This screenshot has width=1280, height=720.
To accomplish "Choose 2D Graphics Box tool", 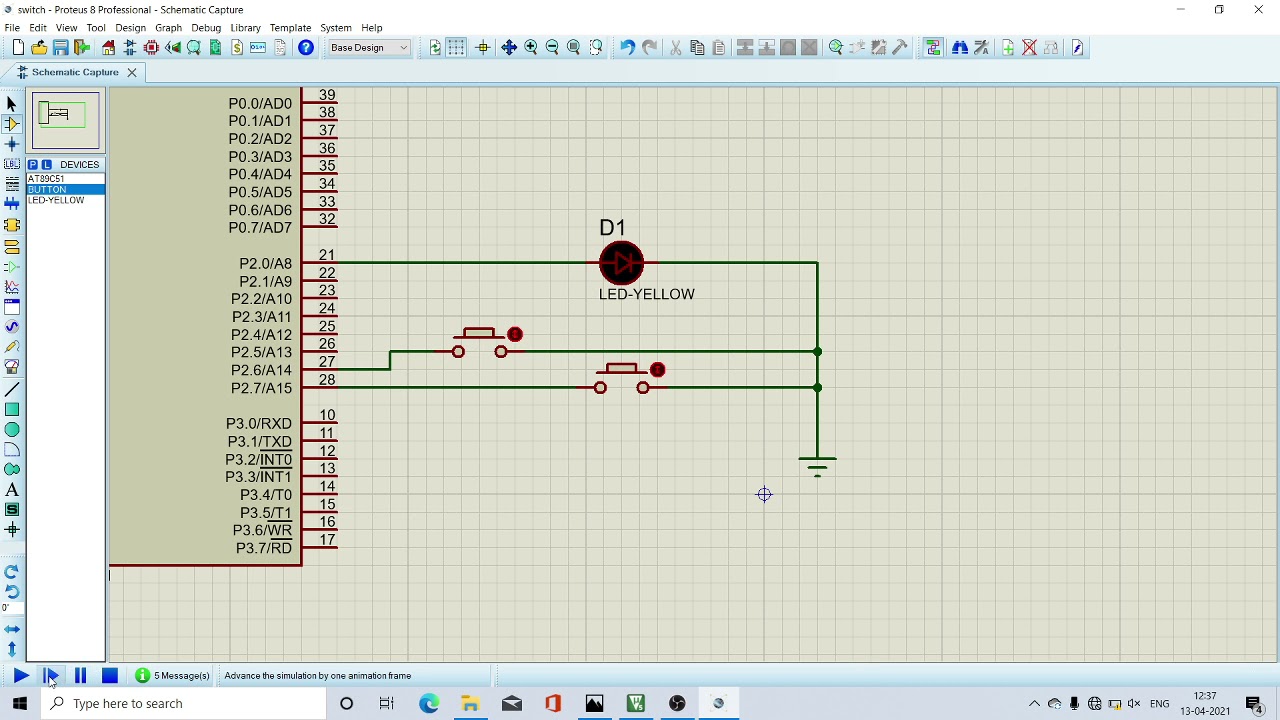I will pyautogui.click(x=12, y=409).
